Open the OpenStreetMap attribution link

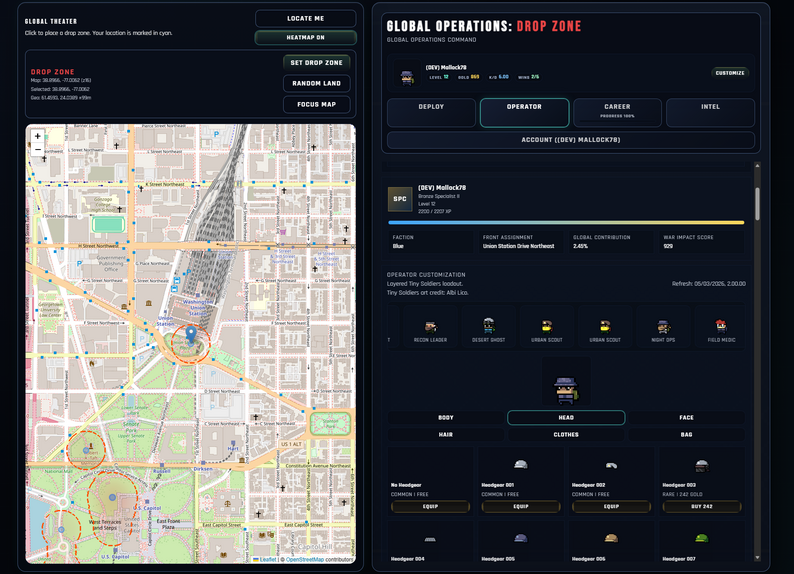pyautogui.click(x=305, y=559)
